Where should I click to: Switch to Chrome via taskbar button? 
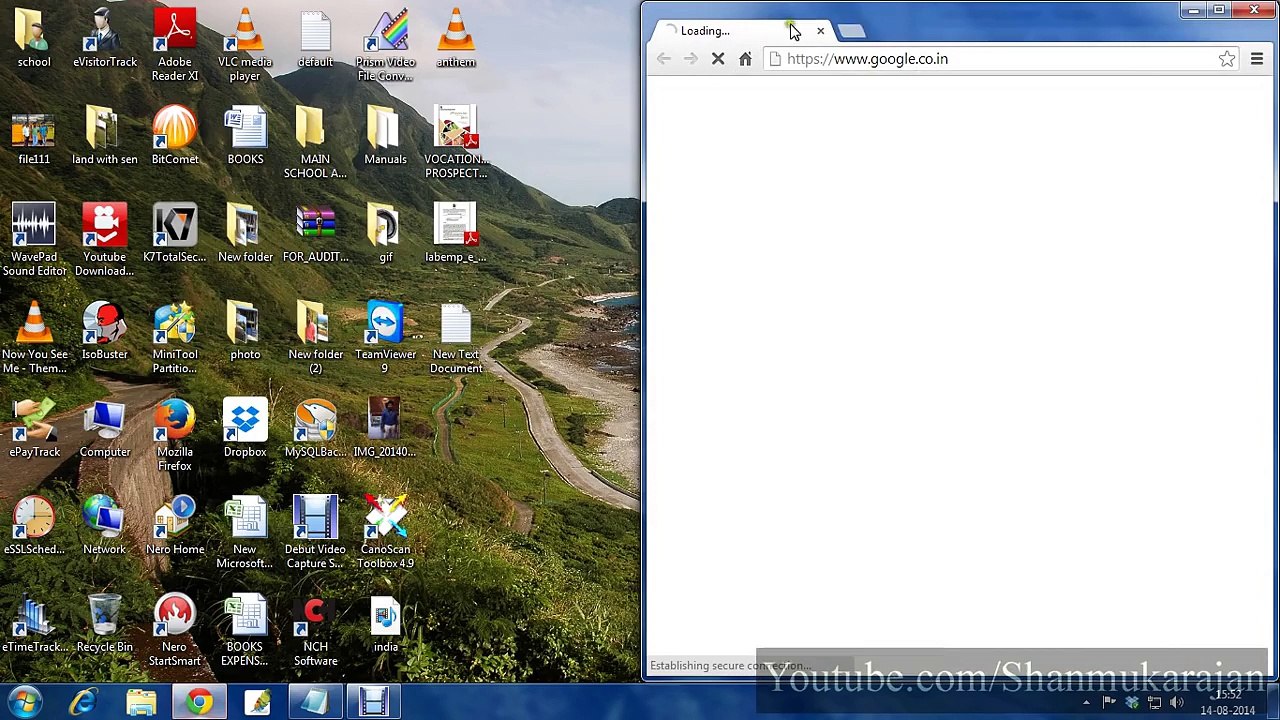point(200,702)
